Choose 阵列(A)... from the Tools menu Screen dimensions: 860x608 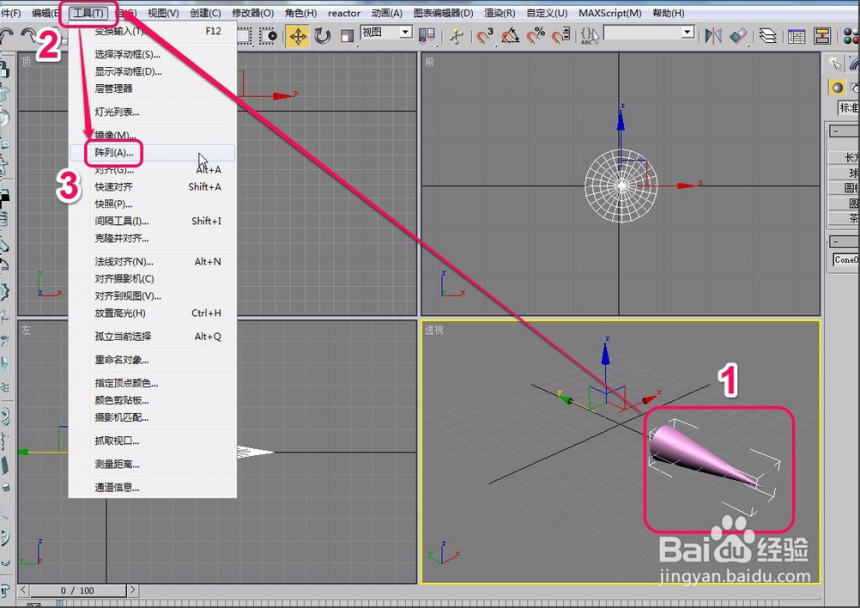coord(153,152)
